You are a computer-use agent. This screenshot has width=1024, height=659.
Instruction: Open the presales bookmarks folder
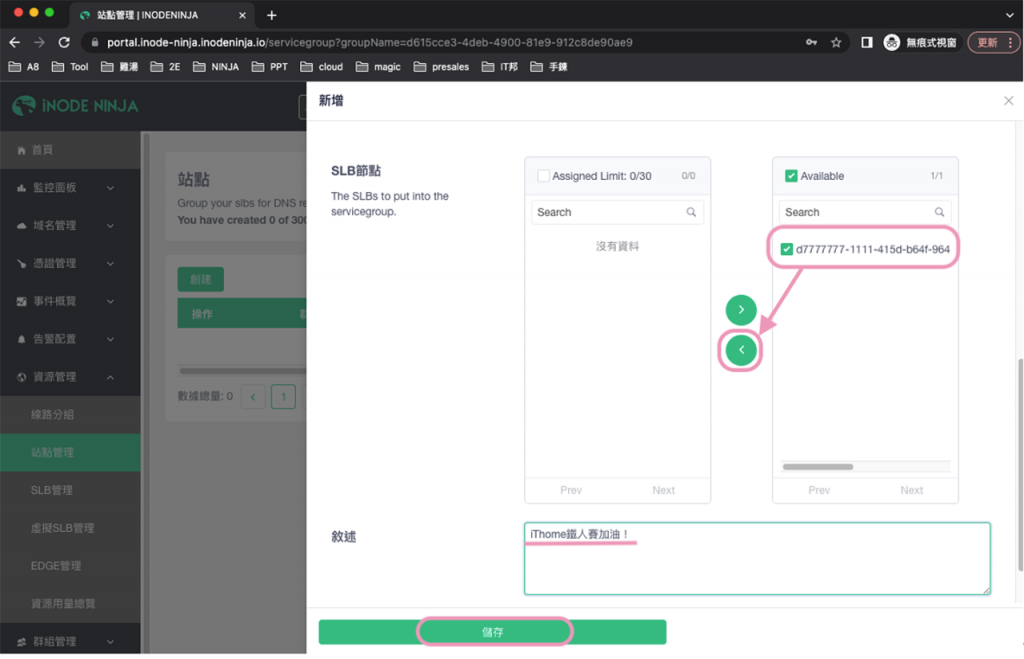(441, 67)
